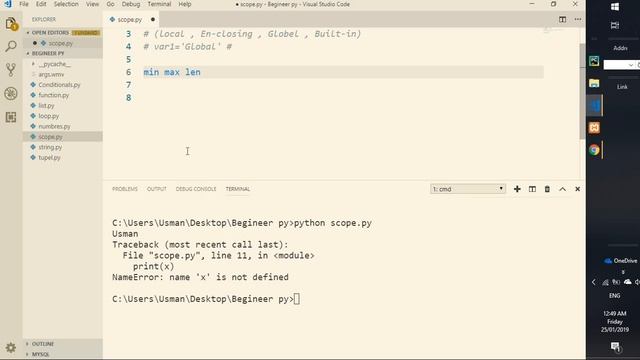Open Task View on the taskbar

(x=615, y=25)
